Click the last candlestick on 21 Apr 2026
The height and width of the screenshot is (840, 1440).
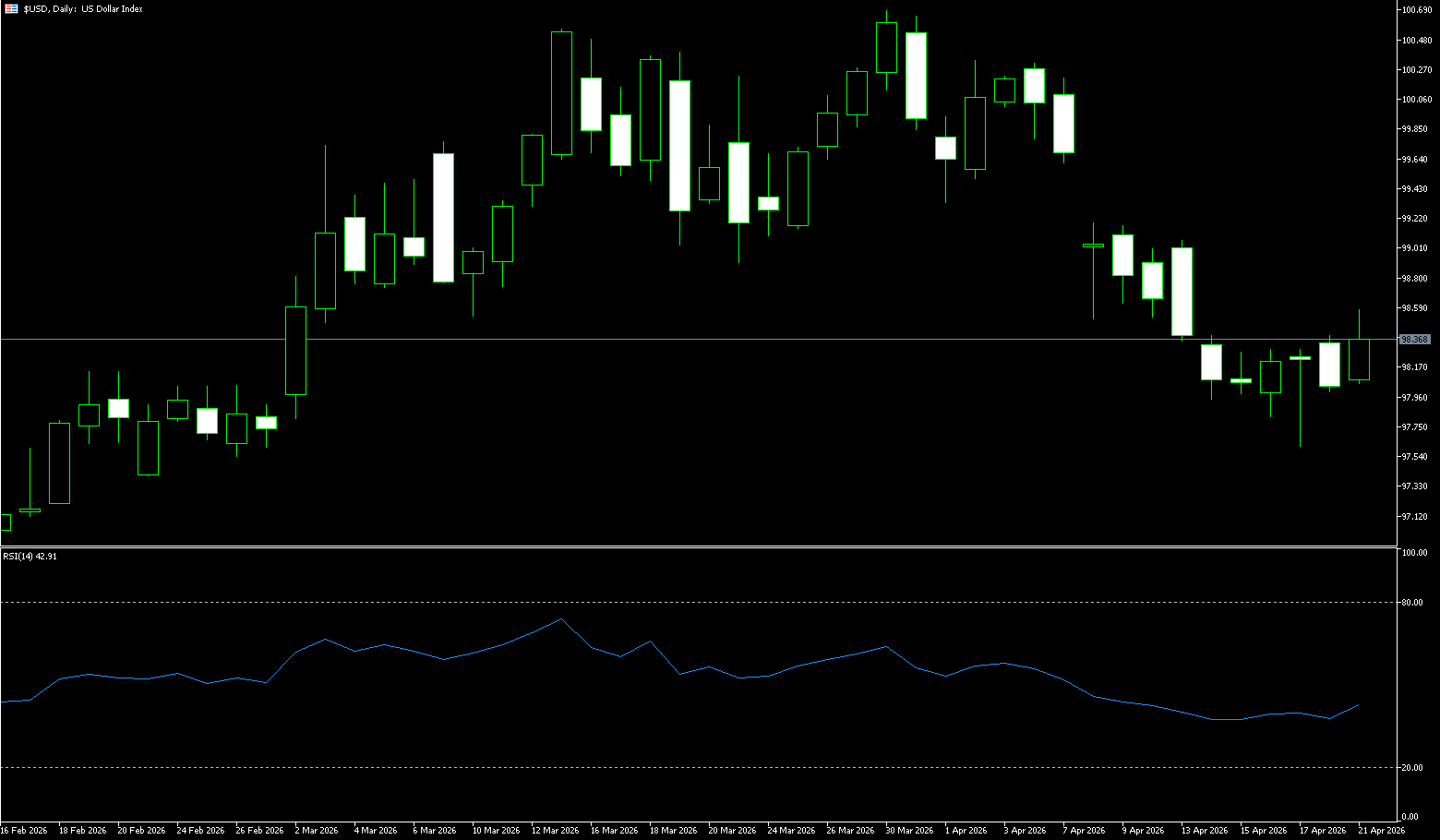click(x=1359, y=359)
